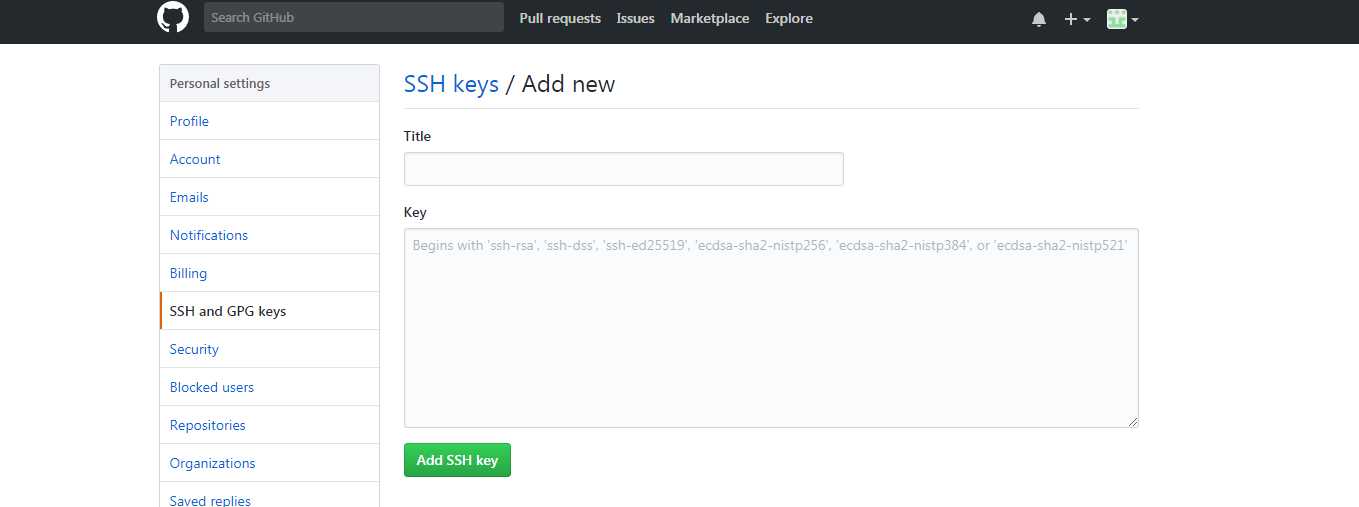This screenshot has width=1359, height=507.
Task: Click the Search GitHub field
Action: [x=354, y=17]
